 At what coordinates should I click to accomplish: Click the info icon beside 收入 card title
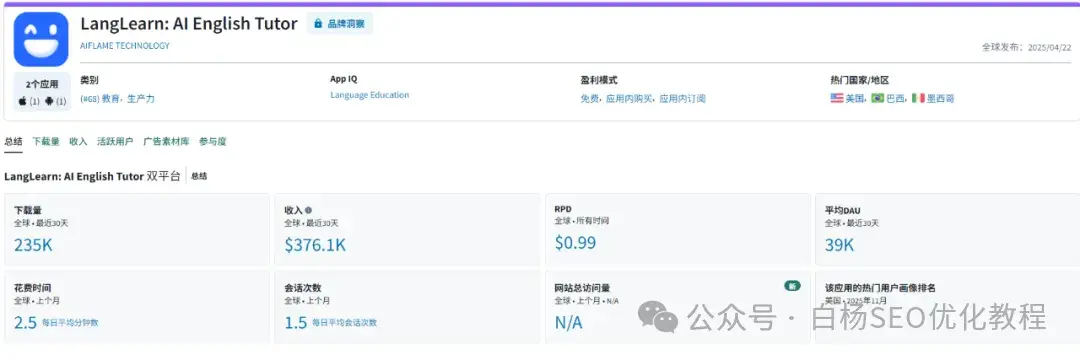[x=308, y=210]
